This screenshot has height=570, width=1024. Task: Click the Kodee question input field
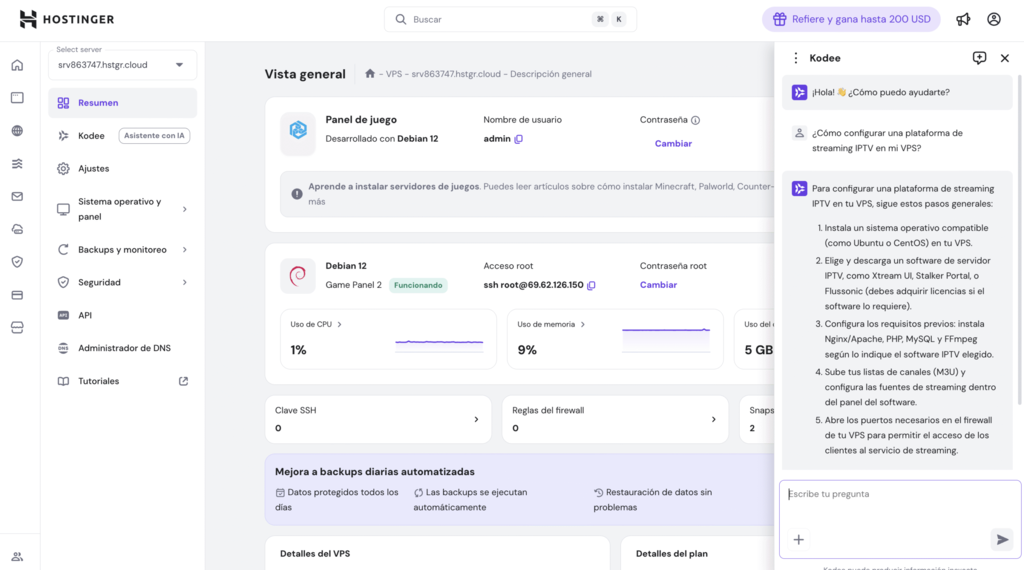coord(898,495)
